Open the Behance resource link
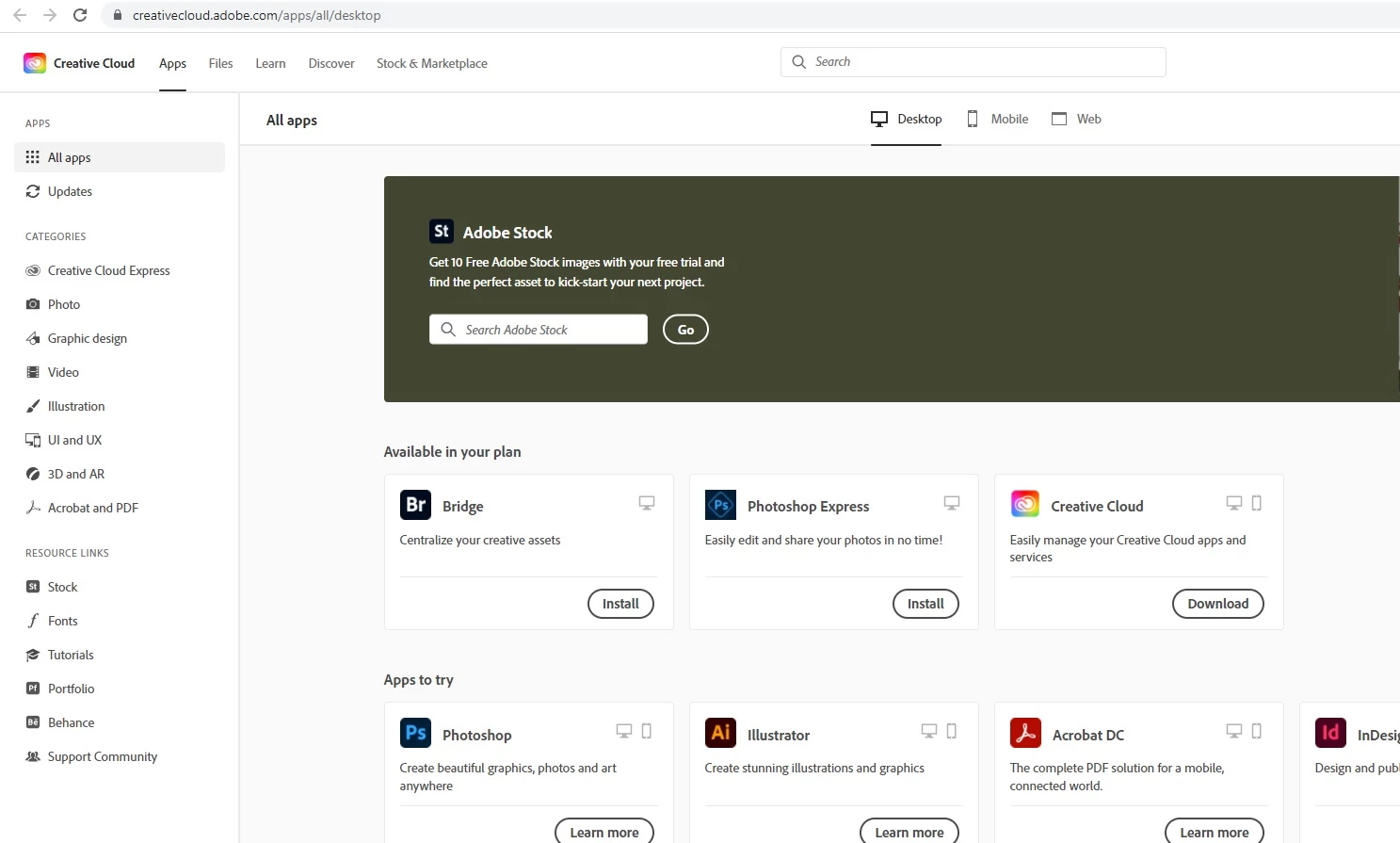This screenshot has width=1400, height=843. pyautogui.click(x=120, y=722)
